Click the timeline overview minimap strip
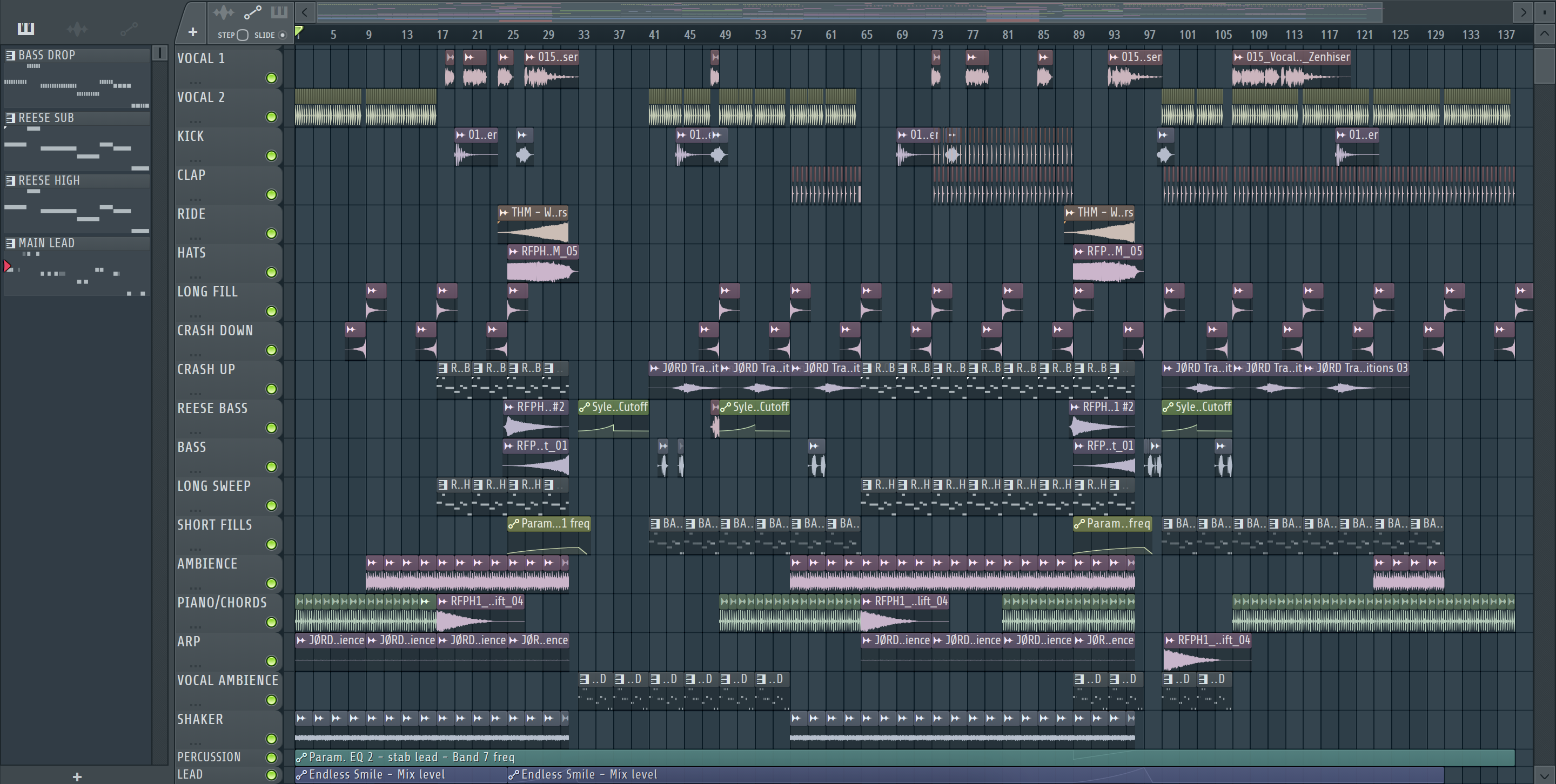1556x784 pixels. (849, 11)
